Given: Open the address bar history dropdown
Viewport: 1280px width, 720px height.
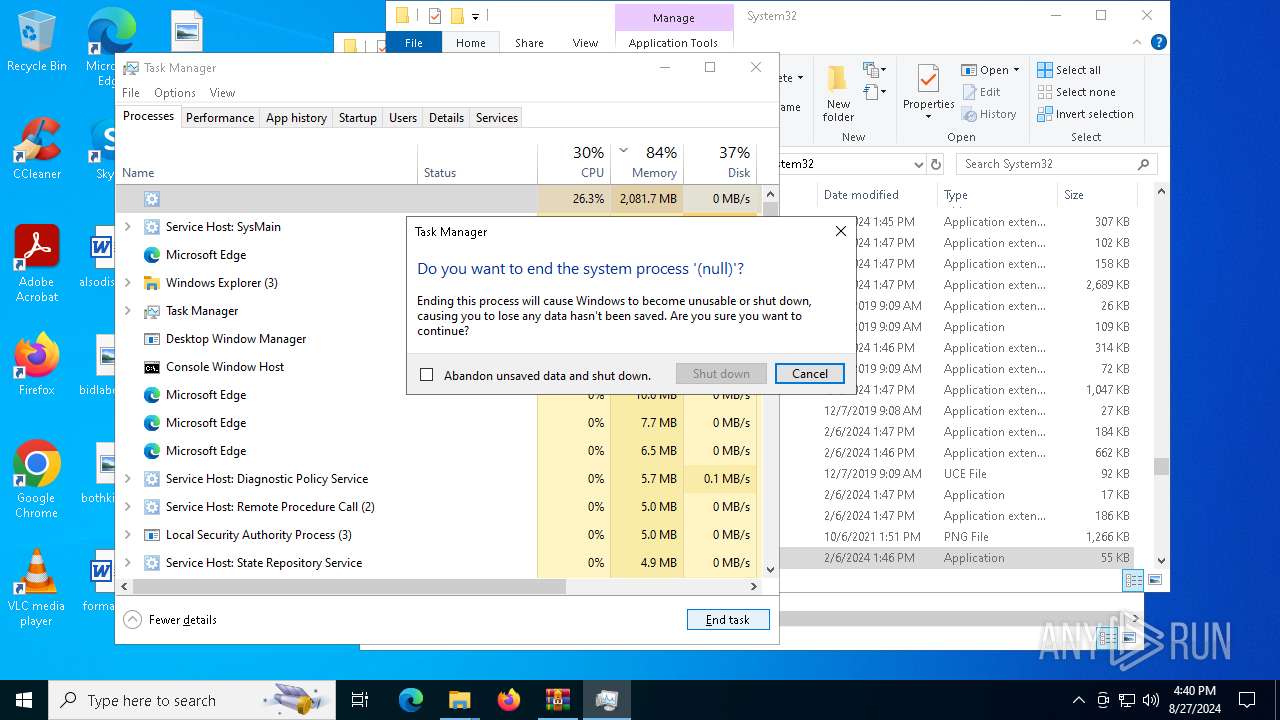Looking at the screenshot, I should (918, 164).
